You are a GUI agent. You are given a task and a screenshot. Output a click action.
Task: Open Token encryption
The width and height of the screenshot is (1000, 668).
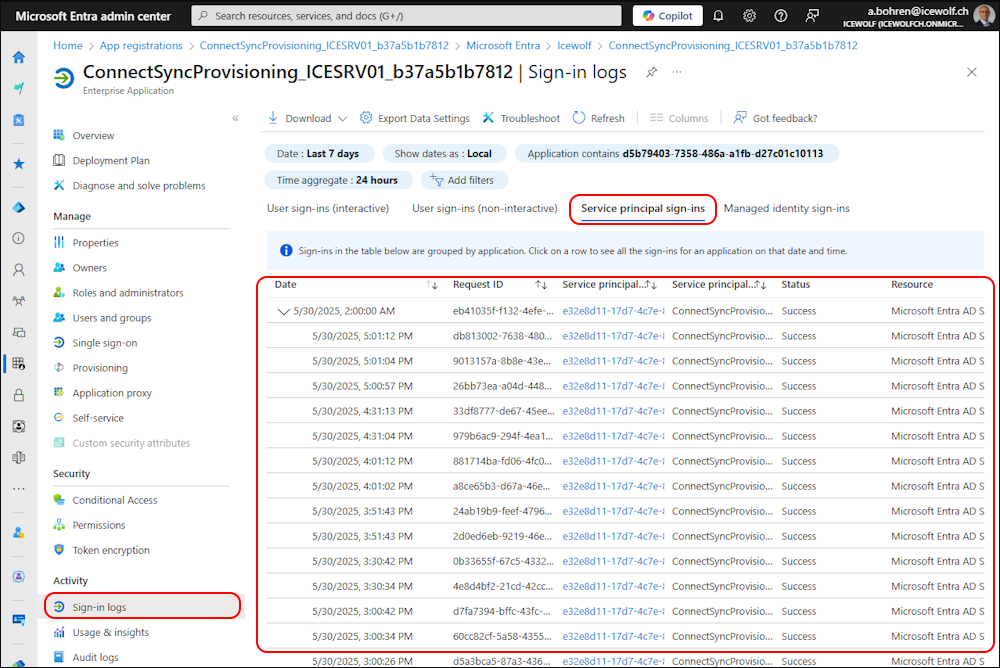[111, 550]
